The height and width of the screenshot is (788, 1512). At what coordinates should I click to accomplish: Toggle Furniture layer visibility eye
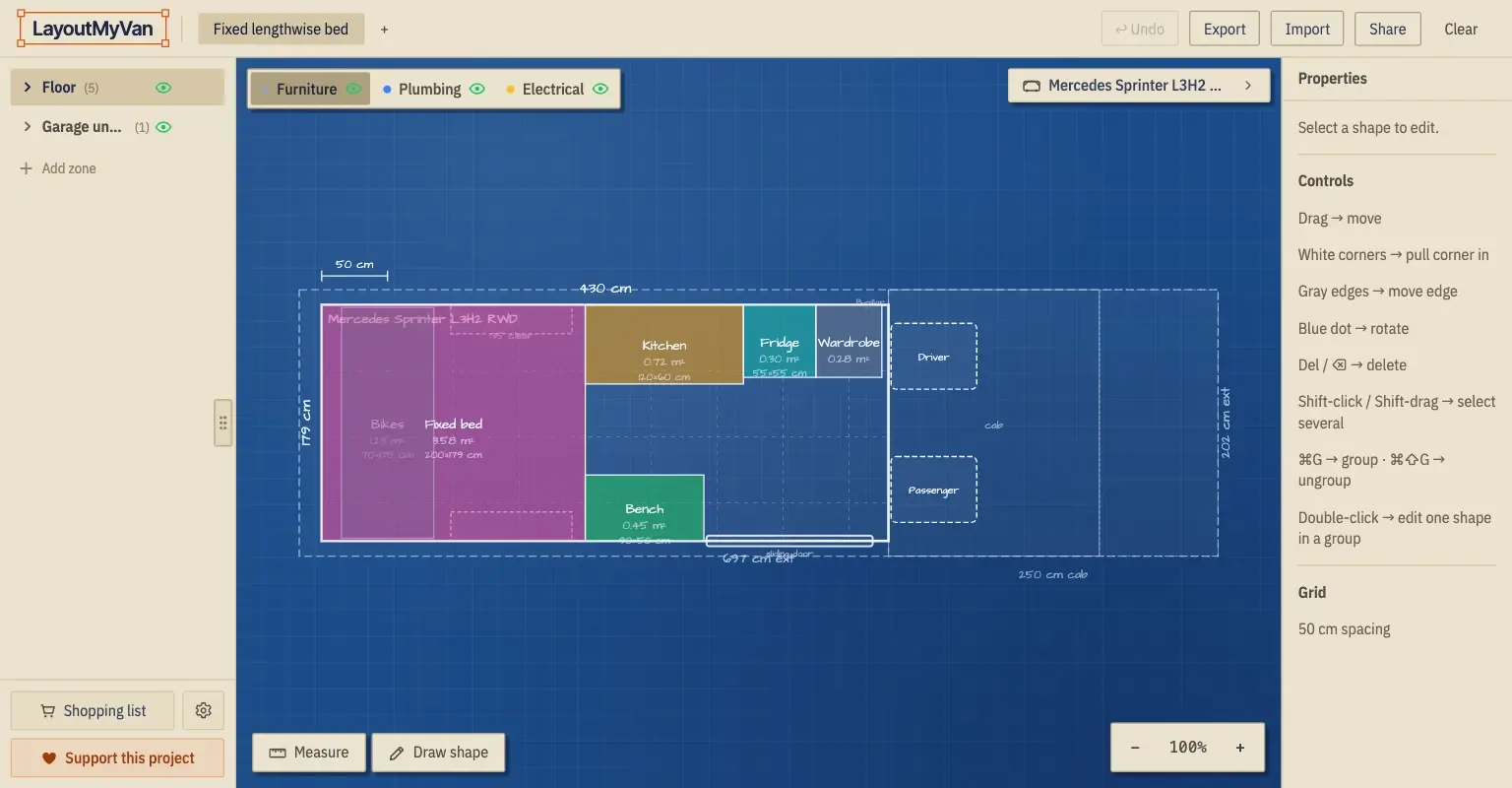point(353,89)
